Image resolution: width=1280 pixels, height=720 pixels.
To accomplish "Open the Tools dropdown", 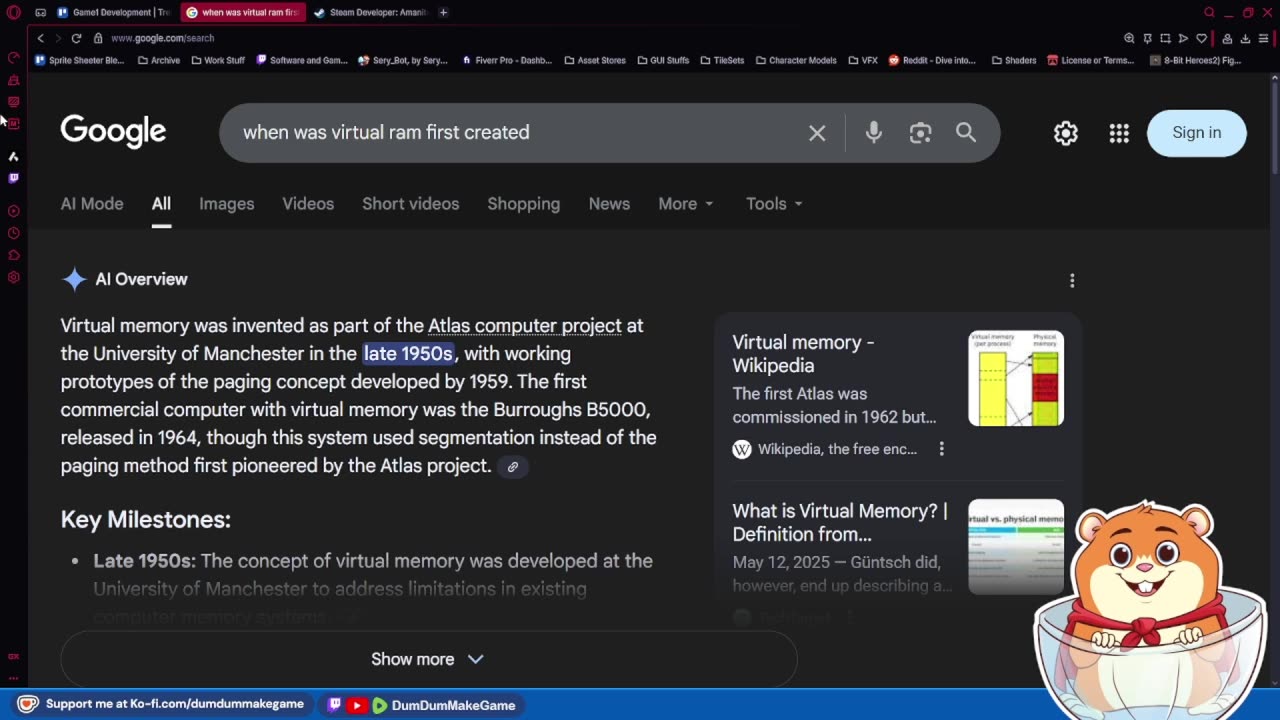I will click(x=774, y=204).
